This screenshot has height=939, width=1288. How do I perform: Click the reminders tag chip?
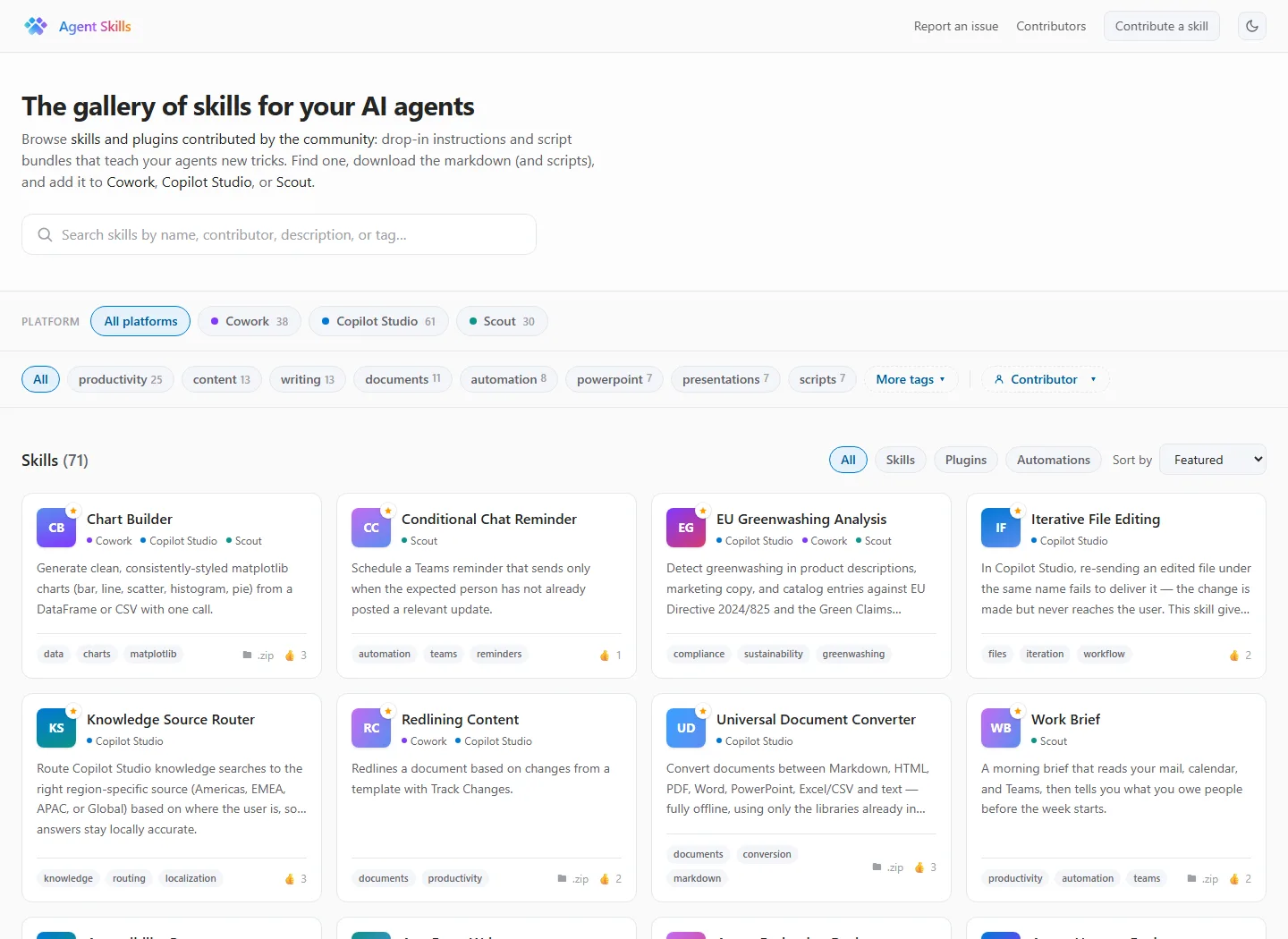(499, 654)
